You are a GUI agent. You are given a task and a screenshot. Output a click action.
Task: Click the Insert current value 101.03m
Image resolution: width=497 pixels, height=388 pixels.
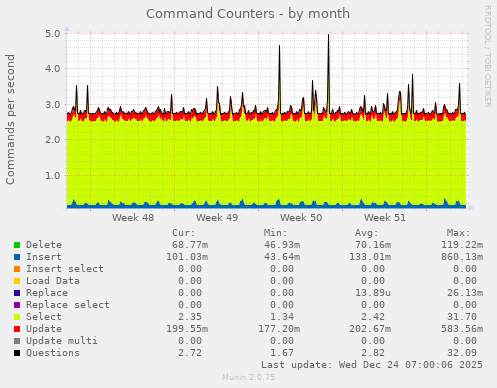187,257
